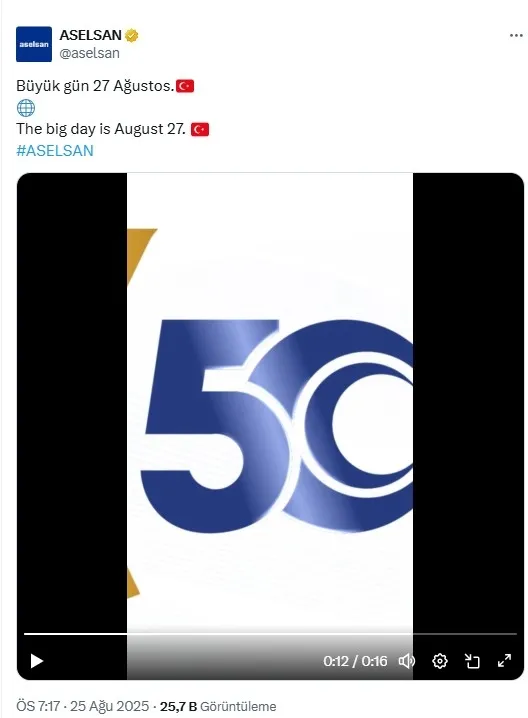
Task: Play the video with the play button
Action: pyautogui.click(x=37, y=661)
